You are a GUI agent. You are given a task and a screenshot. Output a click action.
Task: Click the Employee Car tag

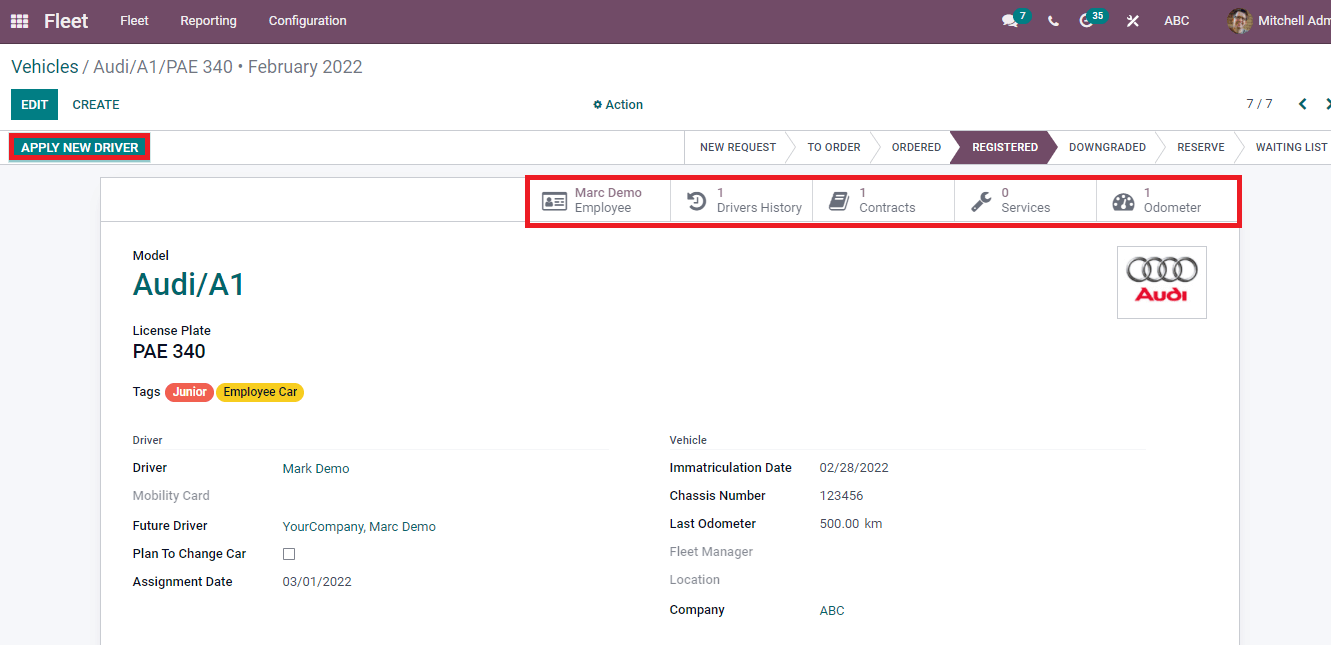coord(260,392)
